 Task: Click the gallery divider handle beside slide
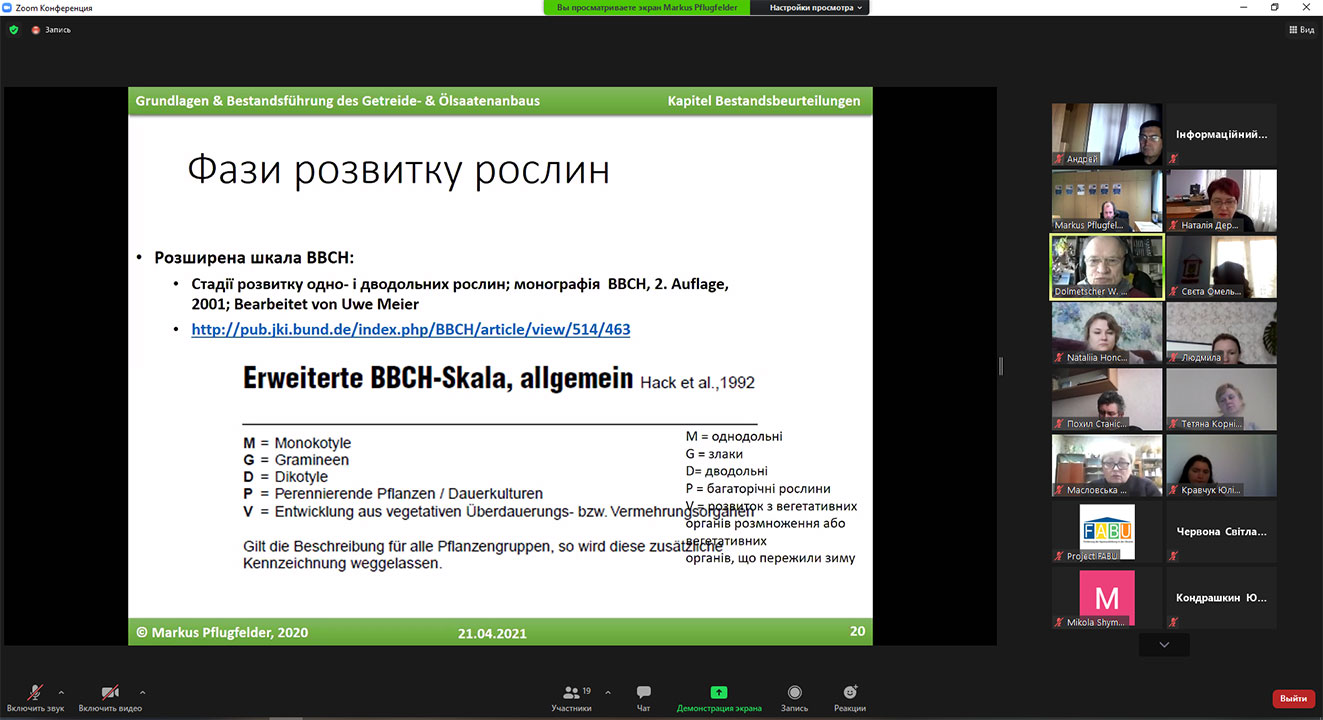click(x=1001, y=366)
